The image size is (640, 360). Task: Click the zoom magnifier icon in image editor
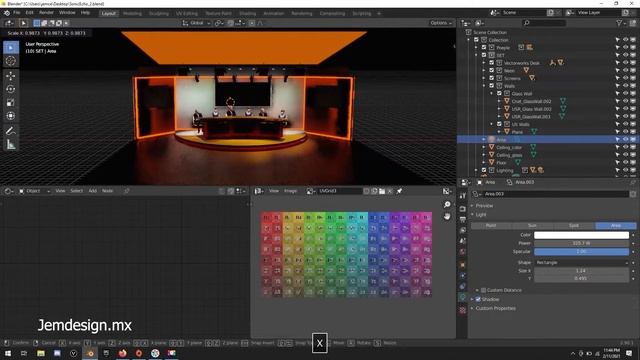(447, 204)
